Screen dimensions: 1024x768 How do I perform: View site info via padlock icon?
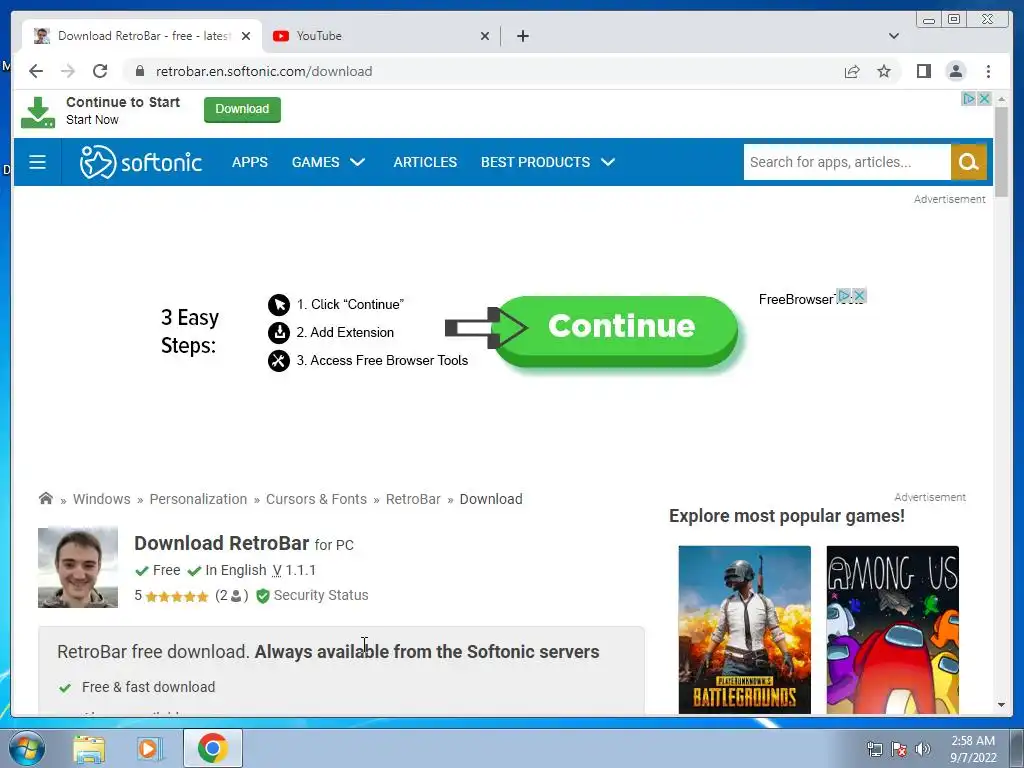(140, 71)
